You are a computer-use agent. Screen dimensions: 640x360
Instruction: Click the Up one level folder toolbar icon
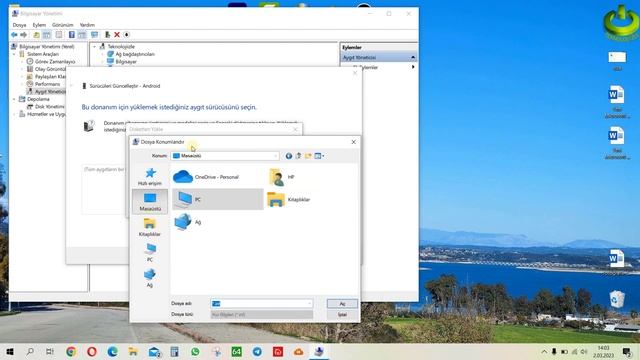pyautogui.click(x=36, y=35)
